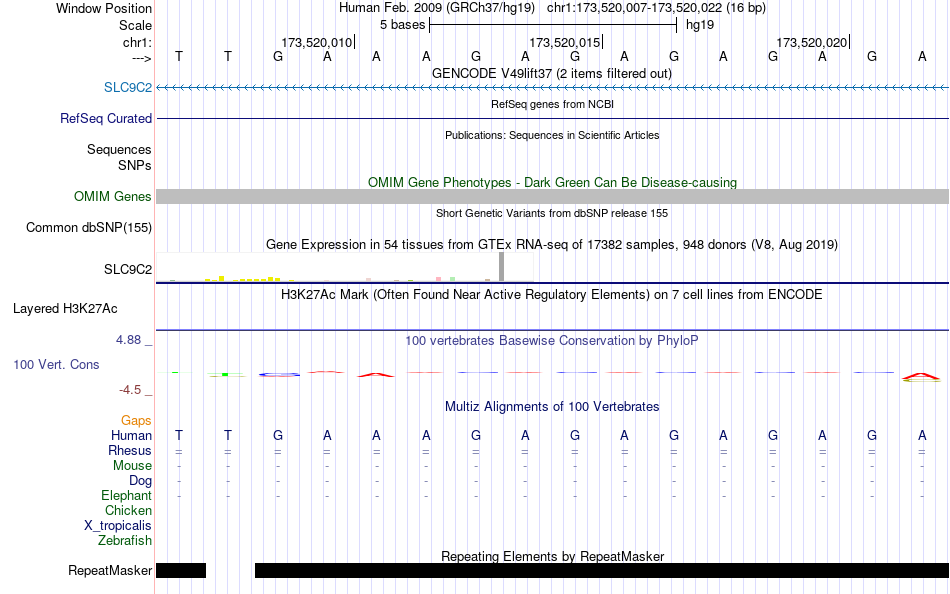The height and width of the screenshot is (594, 950).
Task: Click the SNPs track label
Action: (x=135, y=165)
